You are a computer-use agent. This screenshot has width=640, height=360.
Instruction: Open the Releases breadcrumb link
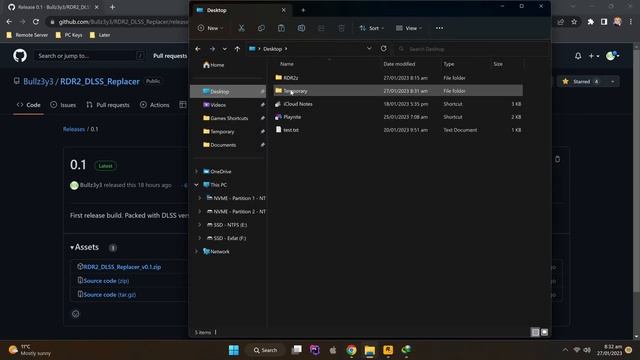coord(74,129)
